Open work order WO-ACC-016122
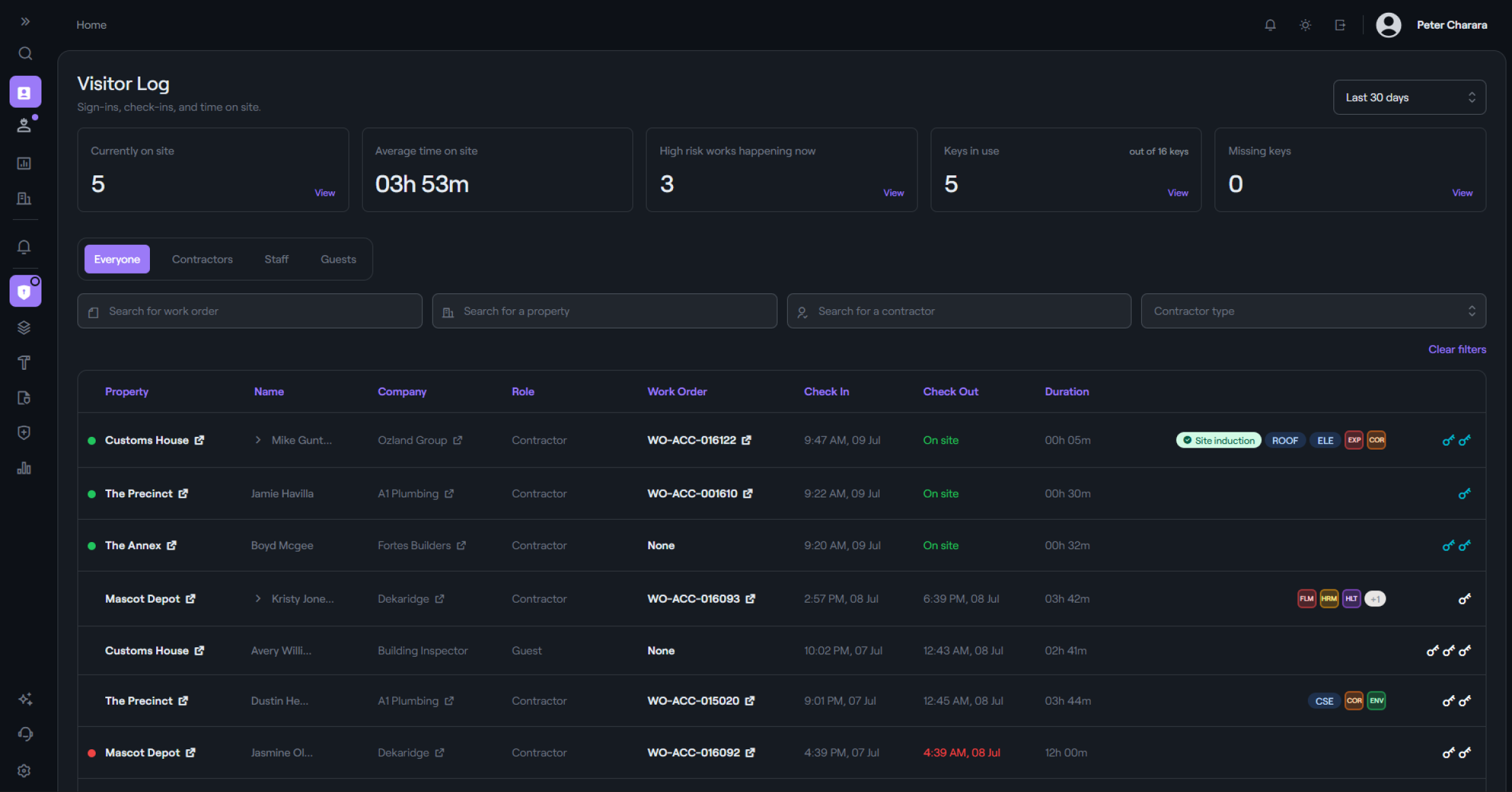This screenshot has width=1512, height=792. tap(699, 440)
